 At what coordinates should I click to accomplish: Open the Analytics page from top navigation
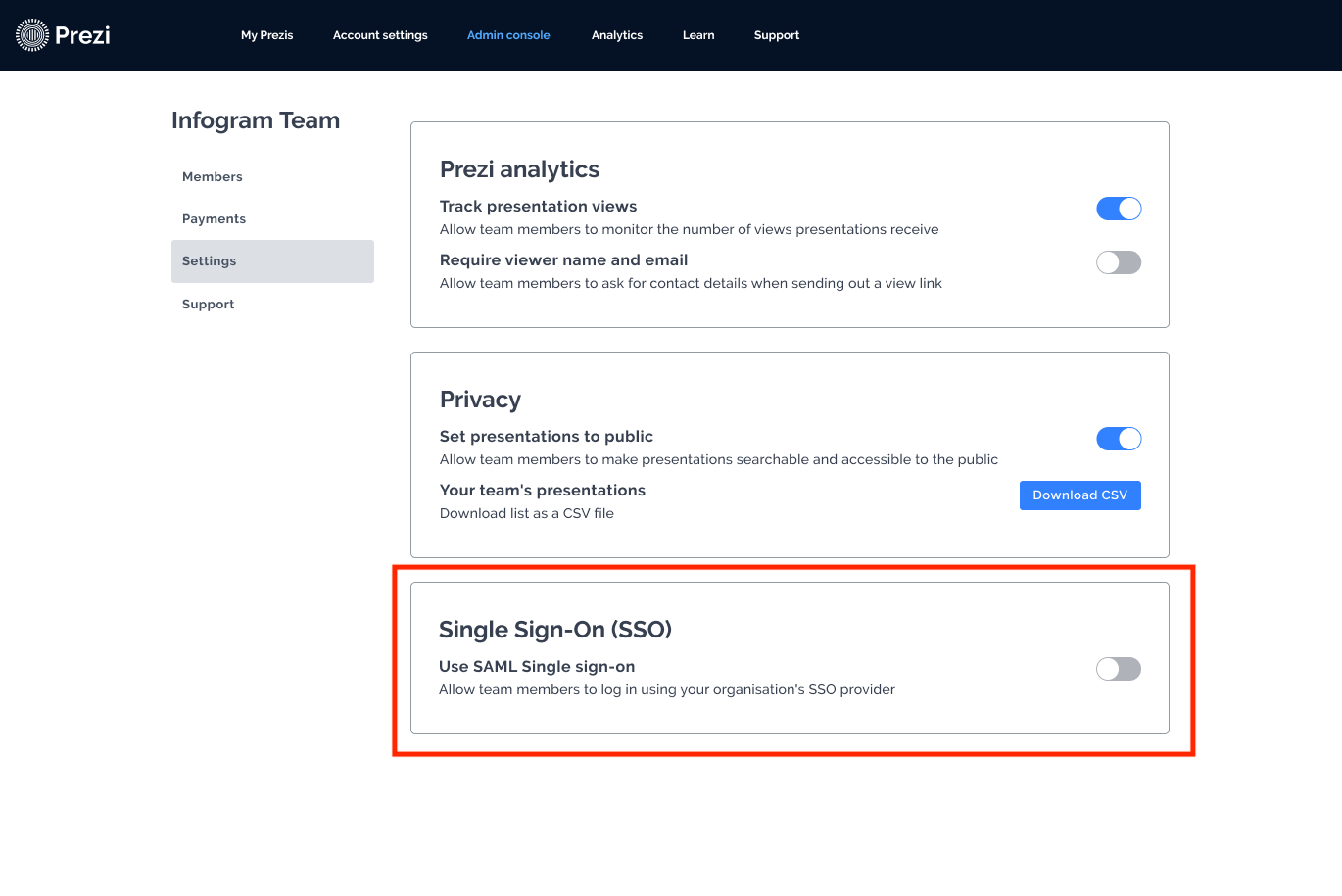point(616,35)
